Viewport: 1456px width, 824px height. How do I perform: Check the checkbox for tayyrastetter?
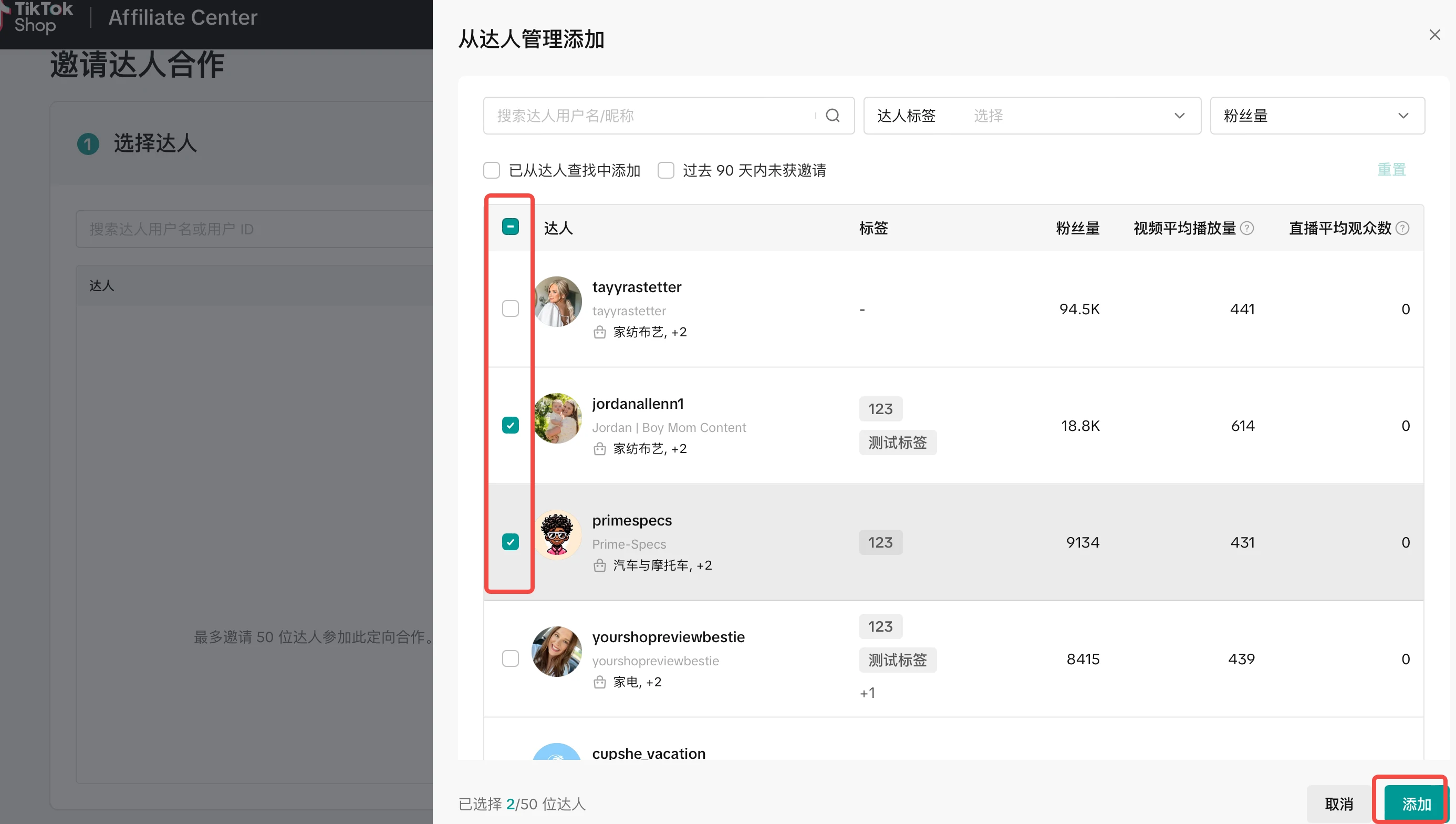(x=510, y=308)
